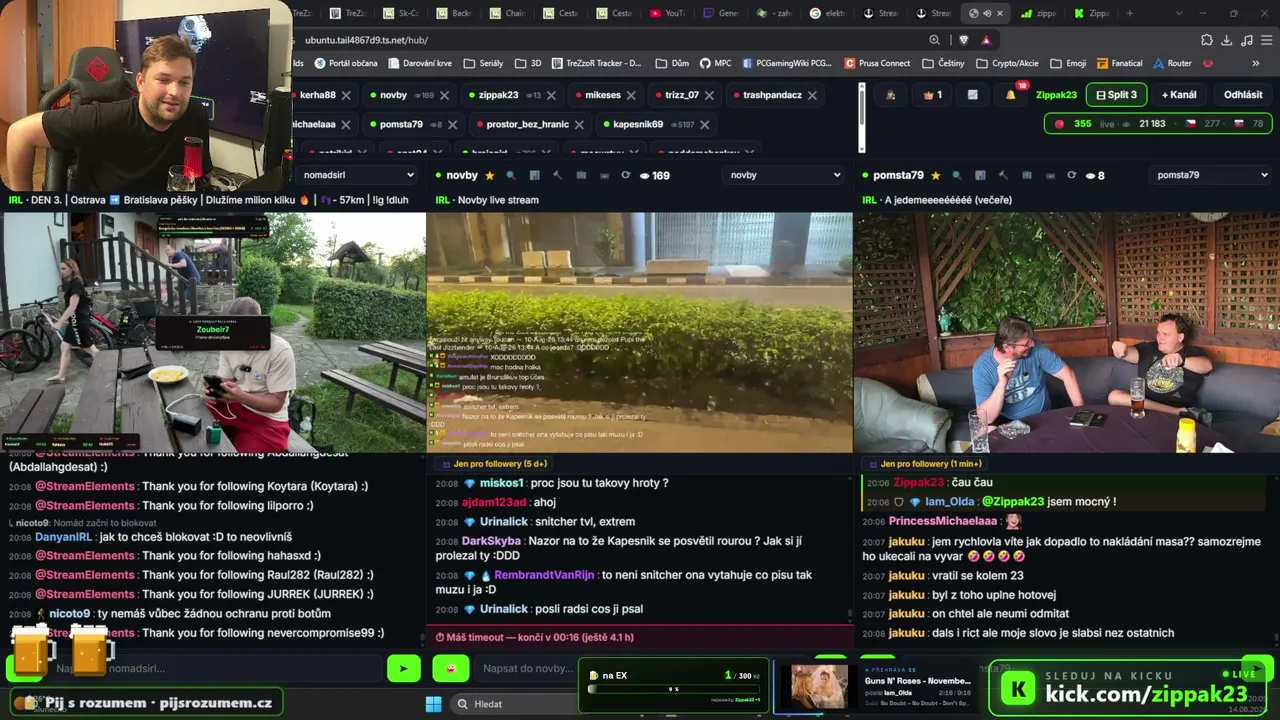Click the novby stream video player
The image size is (1280, 720).
tap(640, 332)
